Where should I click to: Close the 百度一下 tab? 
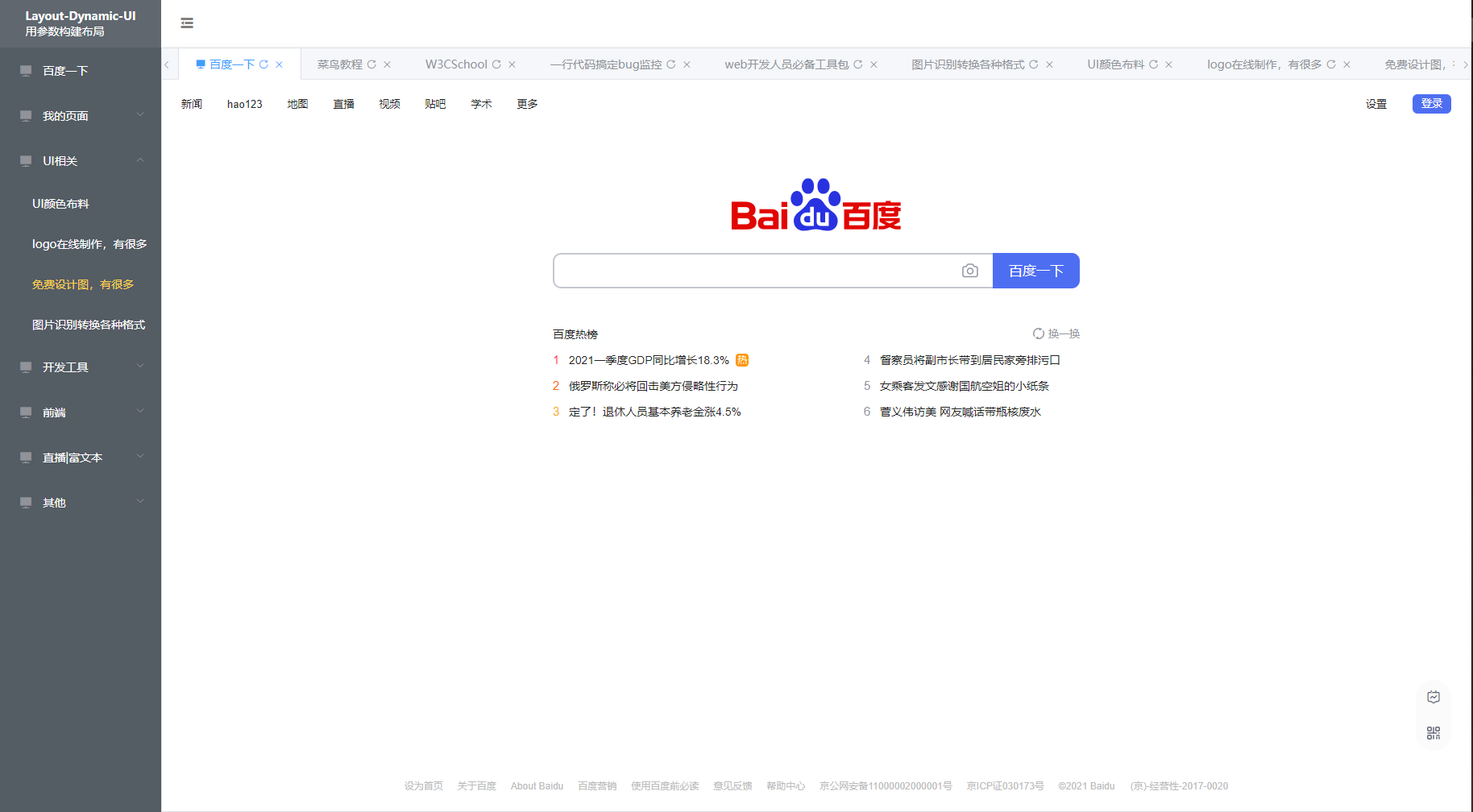(279, 64)
